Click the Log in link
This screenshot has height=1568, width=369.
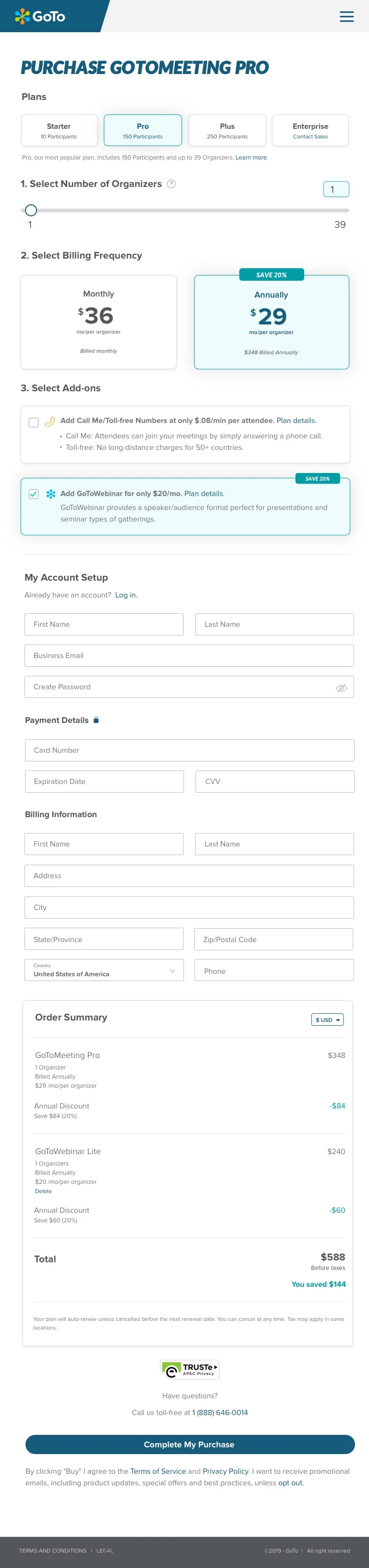(x=126, y=595)
